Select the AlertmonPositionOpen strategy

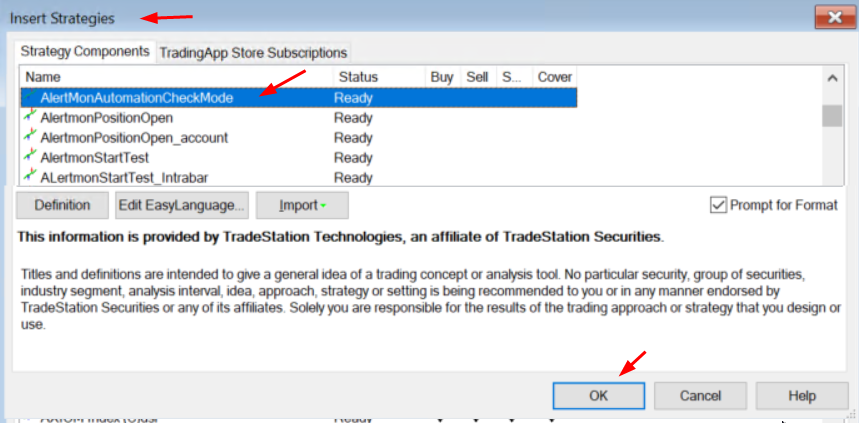tap(106, 118)
